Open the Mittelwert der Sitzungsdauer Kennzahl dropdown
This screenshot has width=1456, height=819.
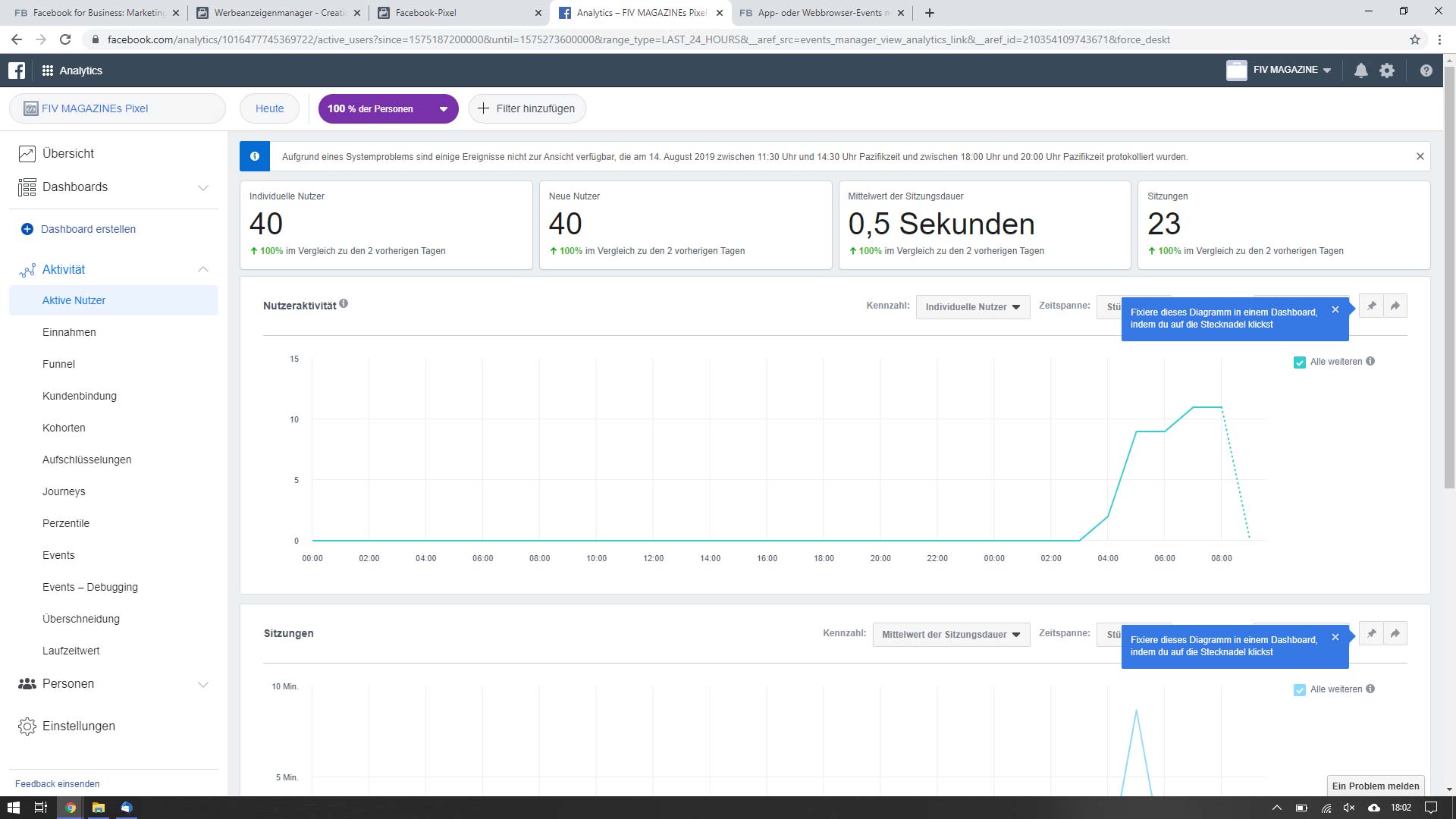click(x=951, y=635)
